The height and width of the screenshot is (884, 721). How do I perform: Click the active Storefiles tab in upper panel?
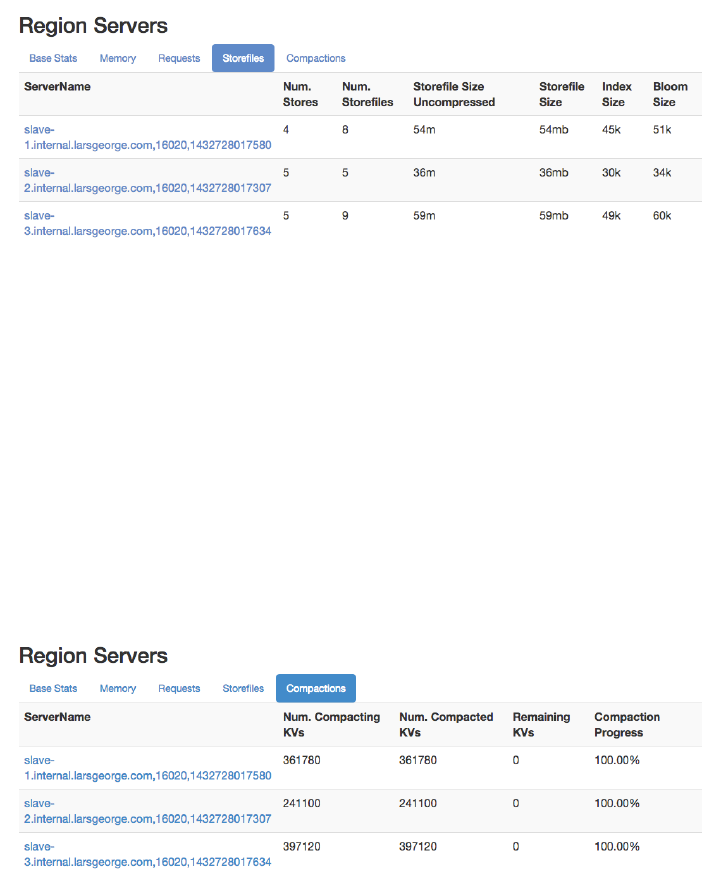pyautogui.click(x=243, y=58)
